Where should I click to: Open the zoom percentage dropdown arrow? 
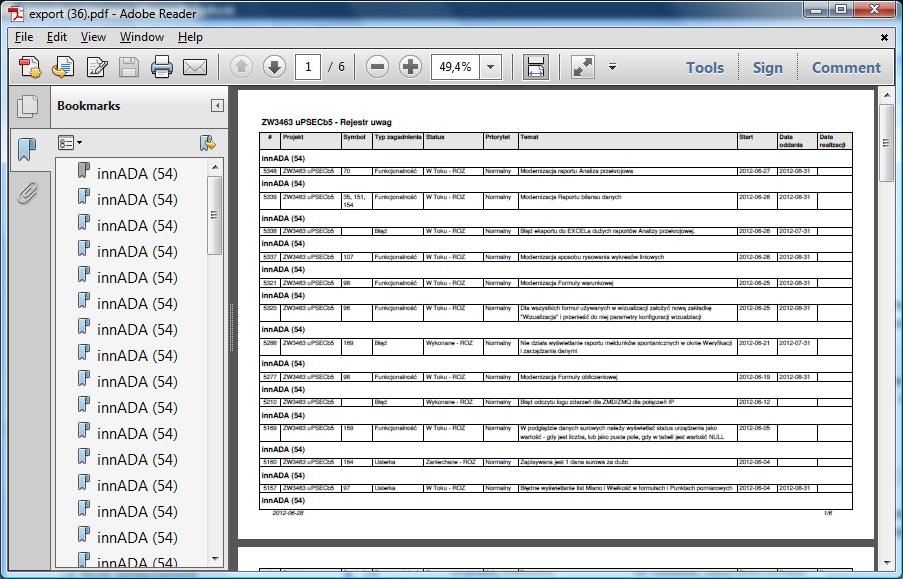[x=491, y=67]
